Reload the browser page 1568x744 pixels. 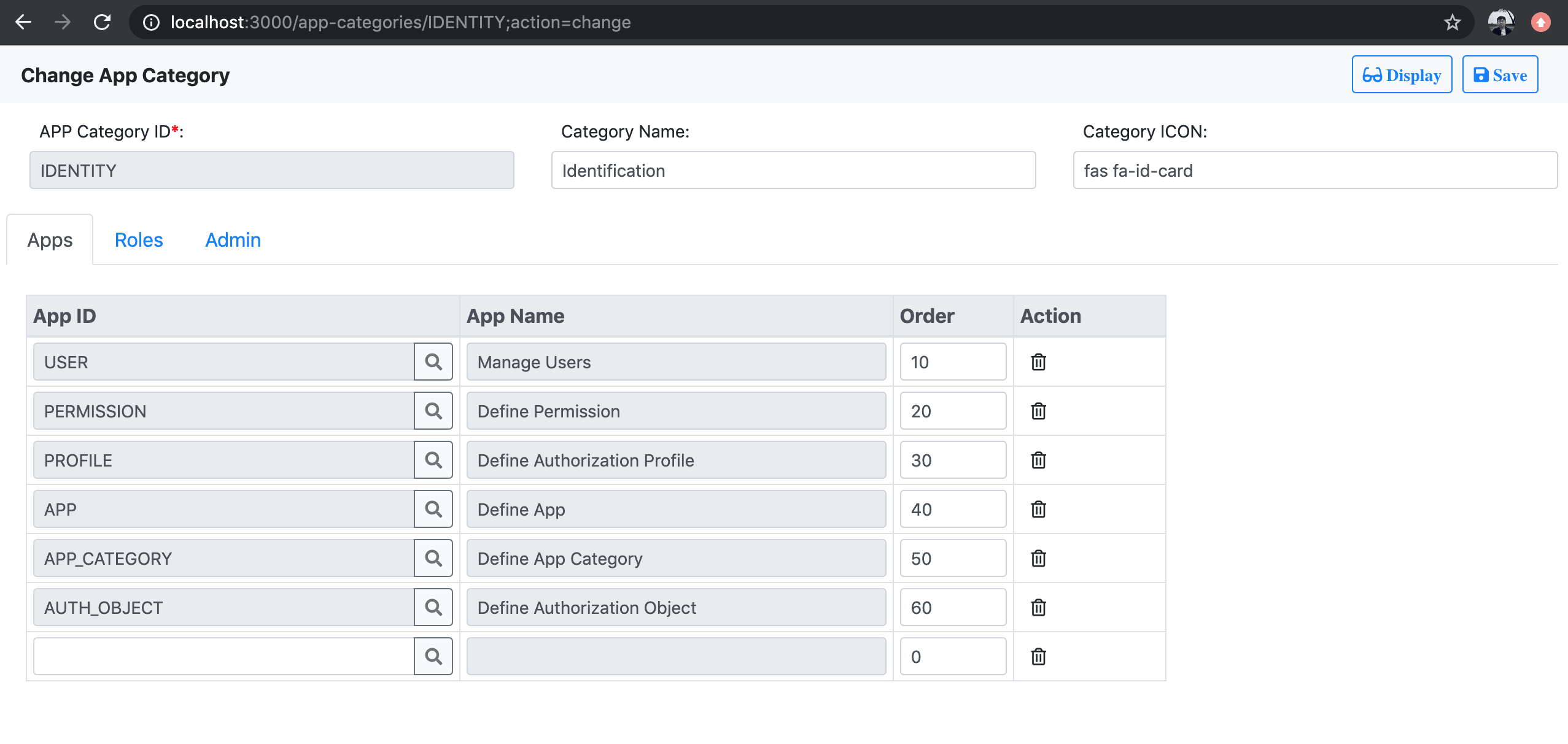tap(102, 23)
